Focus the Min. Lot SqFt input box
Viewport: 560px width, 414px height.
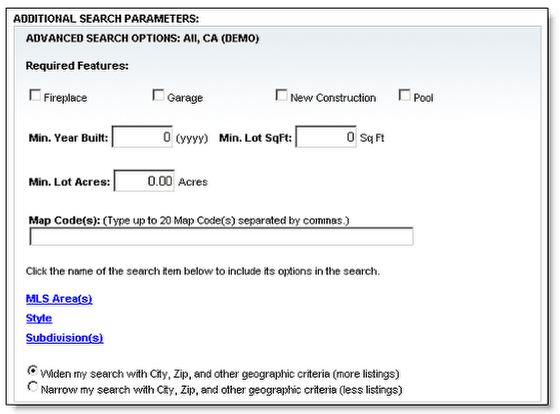[326, 136]
